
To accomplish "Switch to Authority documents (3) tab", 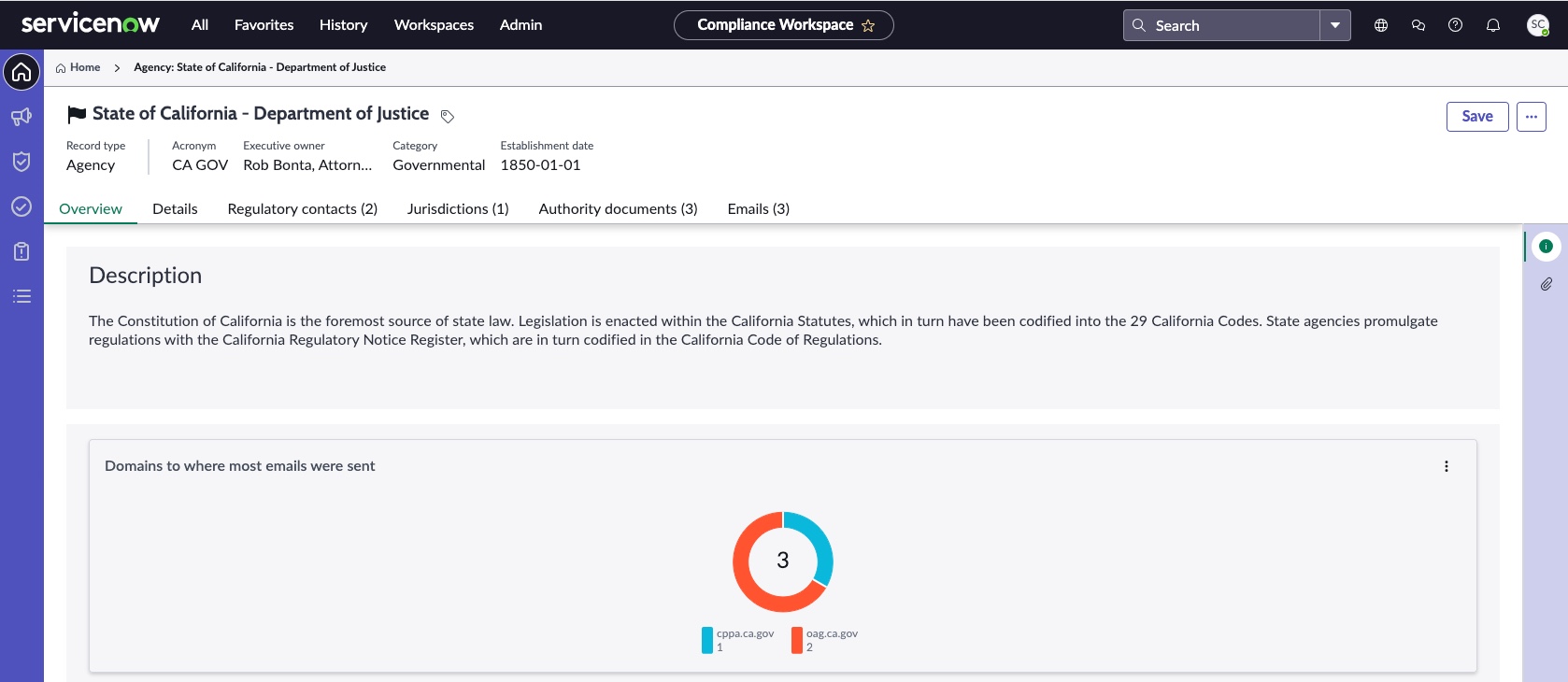I will pos(619,209).
